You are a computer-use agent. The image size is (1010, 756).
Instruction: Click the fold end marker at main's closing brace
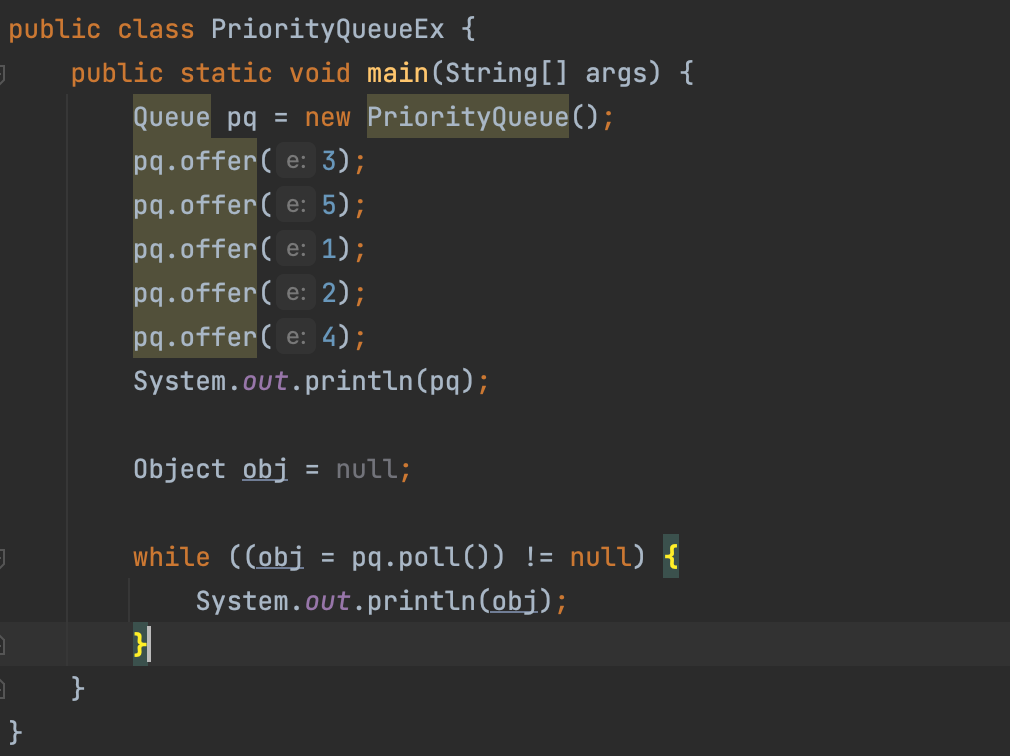pos(2,689)
